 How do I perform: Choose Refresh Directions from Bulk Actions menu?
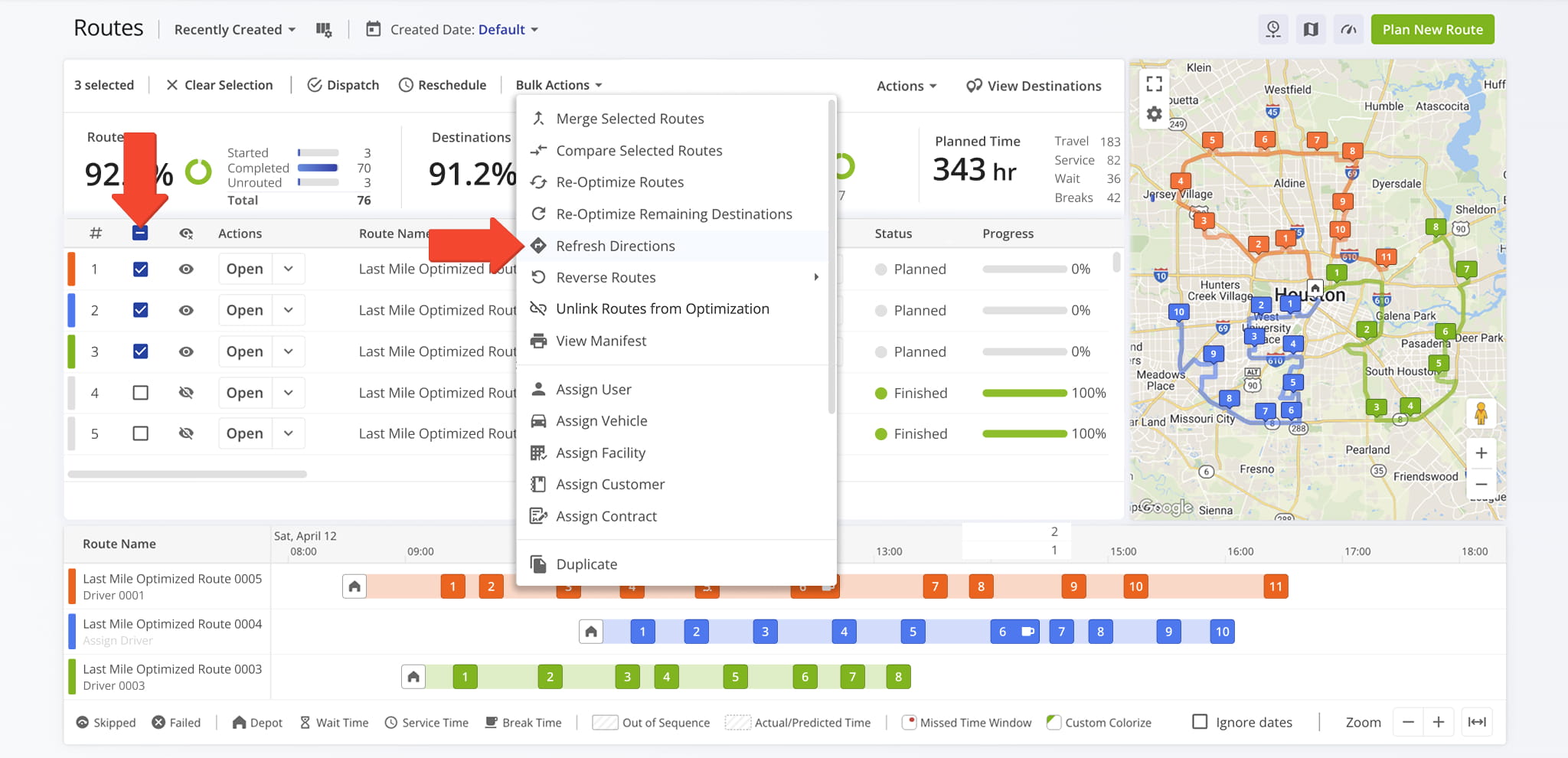point(616,246)
